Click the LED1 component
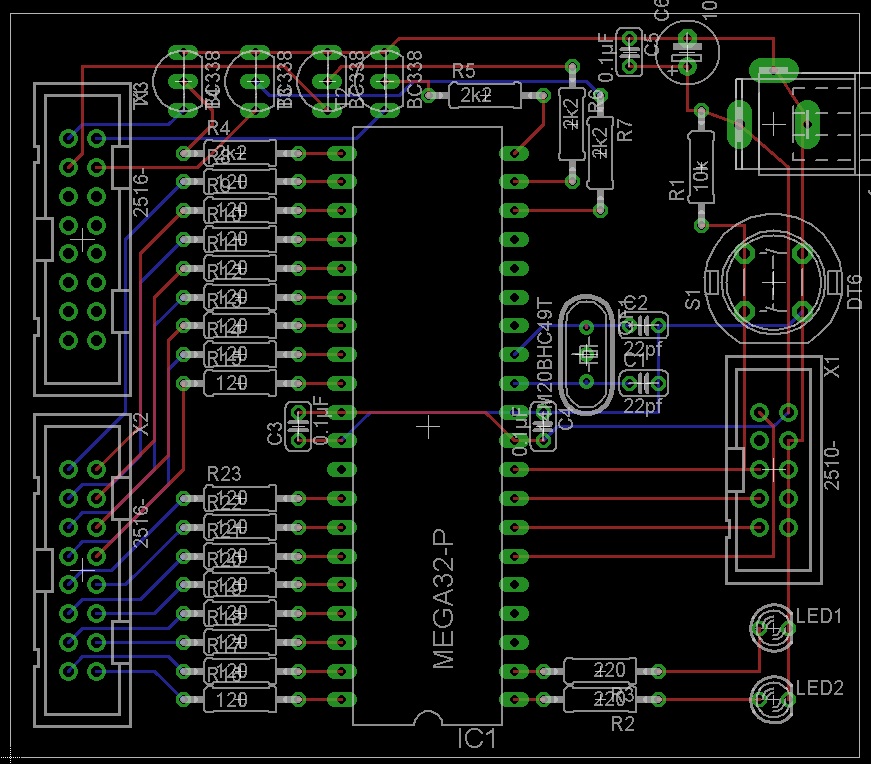The height and width of the screenshot is (764, 871). (772, 628)
